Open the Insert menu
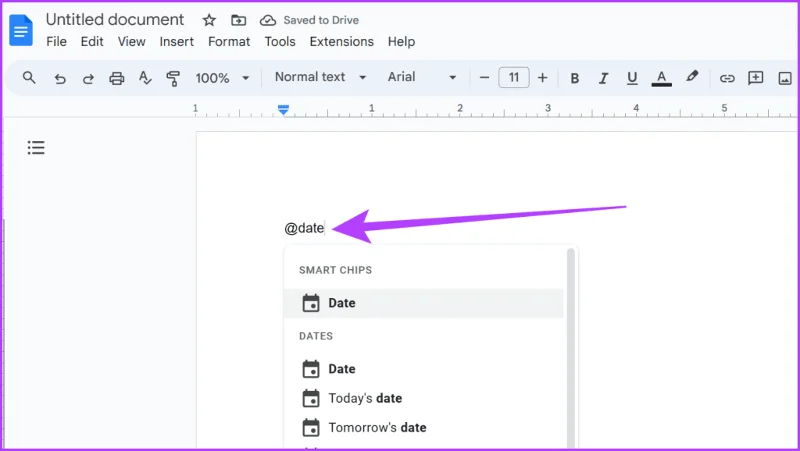Image resolution: width=800 pixels, height=451 pixels. 177,41
